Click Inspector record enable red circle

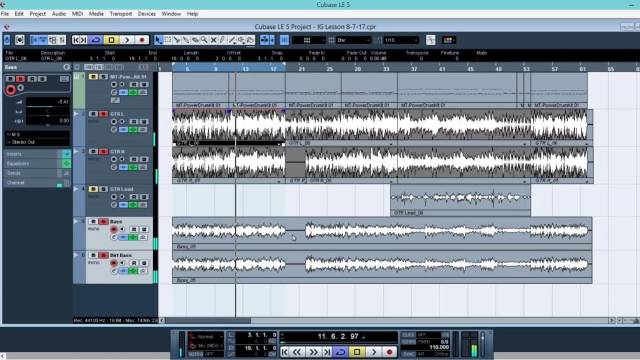(11, 90)
